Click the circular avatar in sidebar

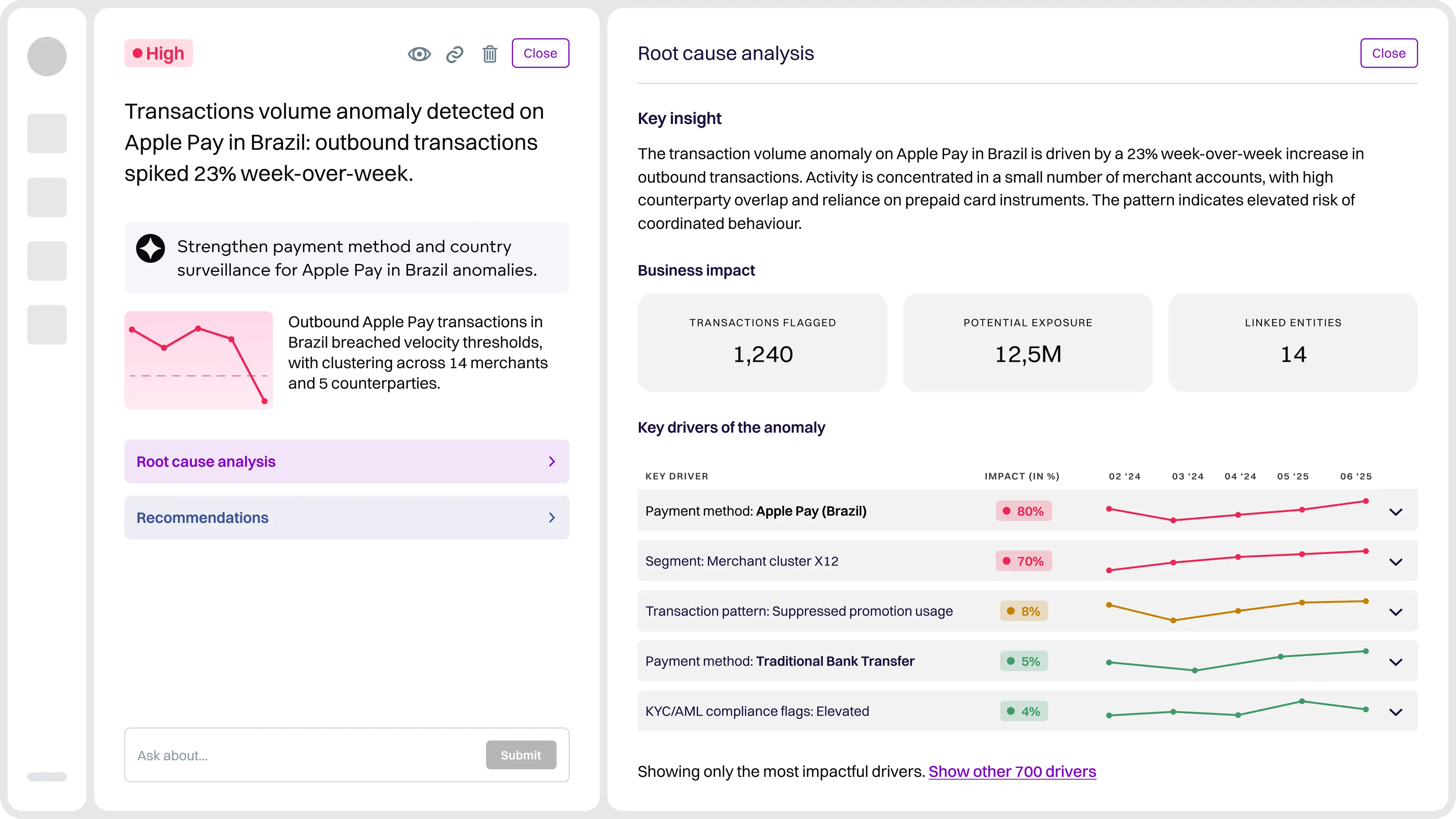click(x=47, y=56)
